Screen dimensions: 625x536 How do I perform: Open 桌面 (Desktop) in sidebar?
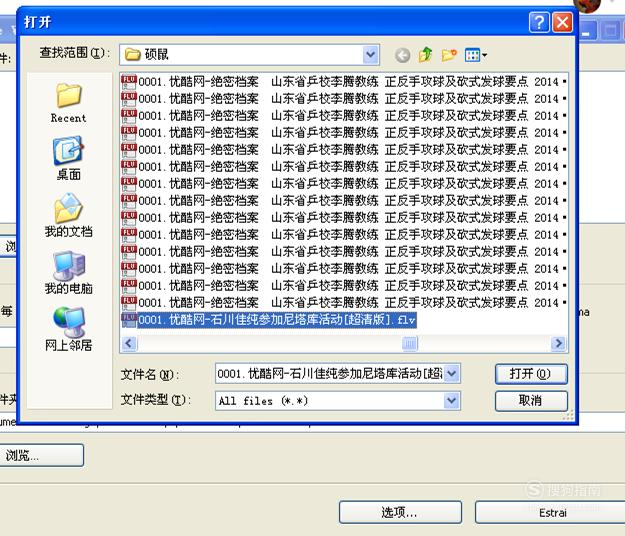pyautogui.click(x=69, y=159)
